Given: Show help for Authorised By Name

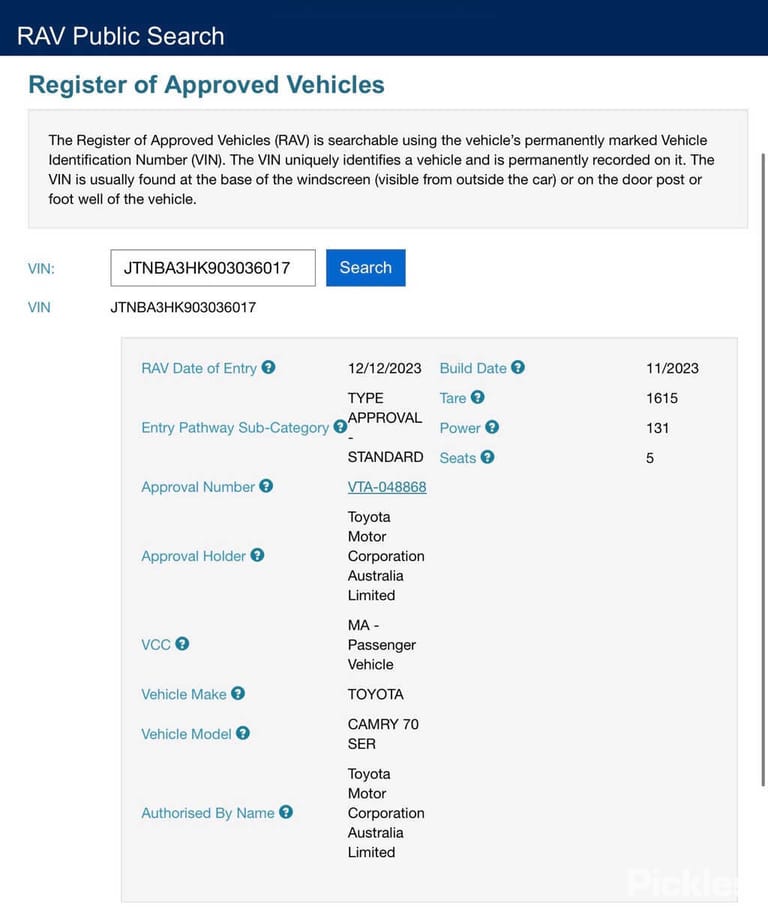Looking at the screenshot, I should 286,812.
